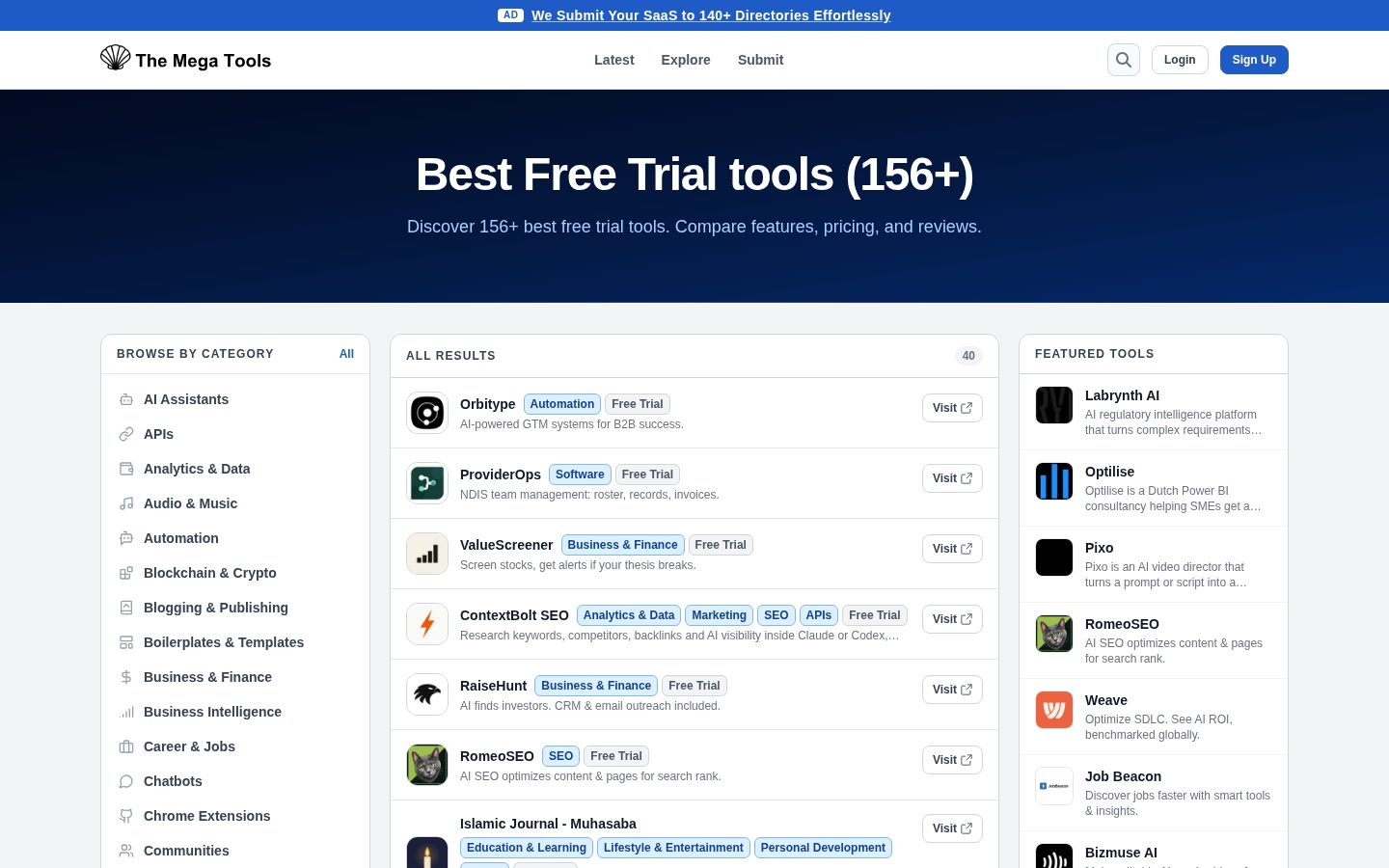This screenshot has width=1389, height=868.
Task: Click the Pixo black square logo
Action: (1054, 557)
